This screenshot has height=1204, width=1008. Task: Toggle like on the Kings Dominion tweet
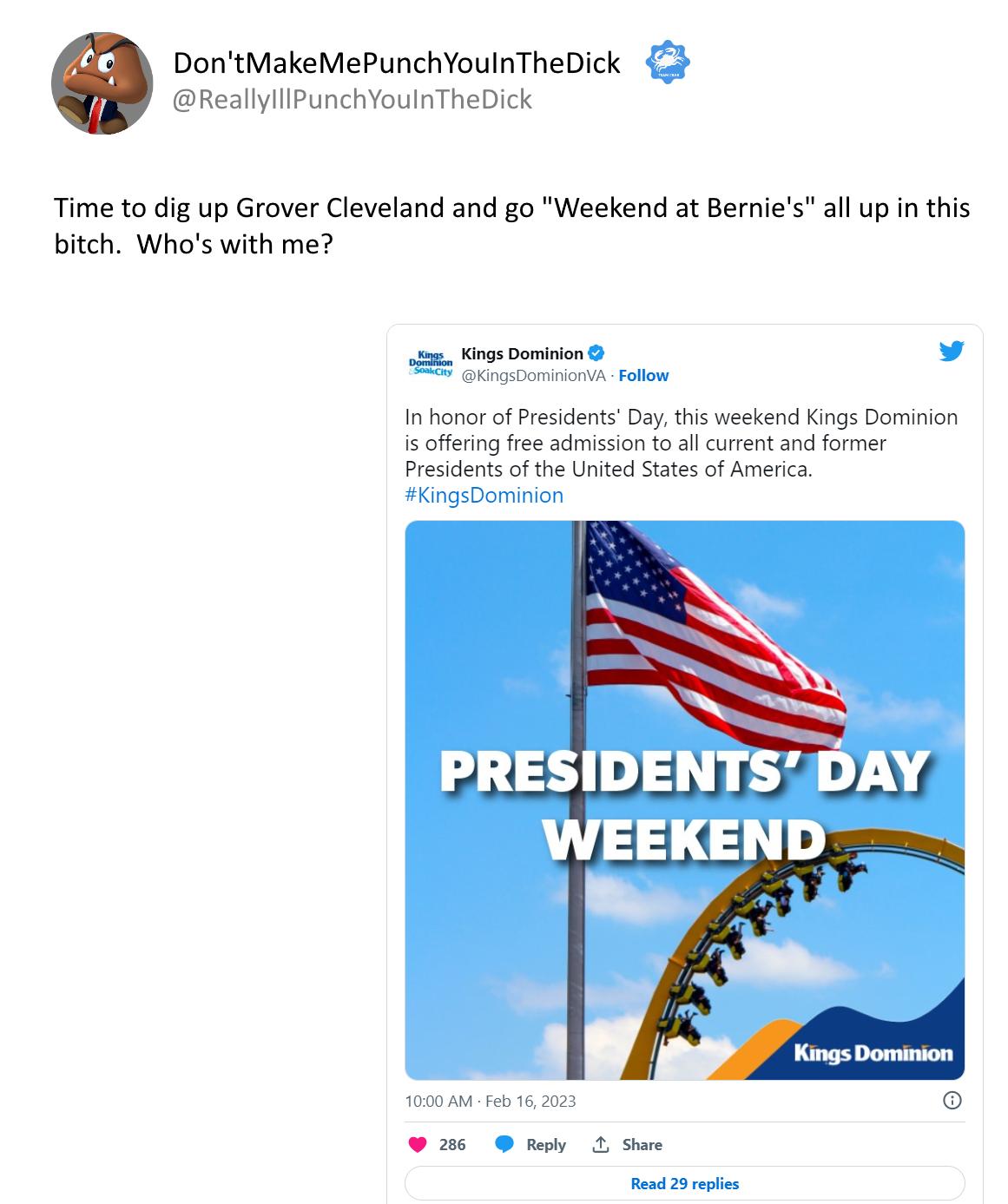pos(419,1144)
